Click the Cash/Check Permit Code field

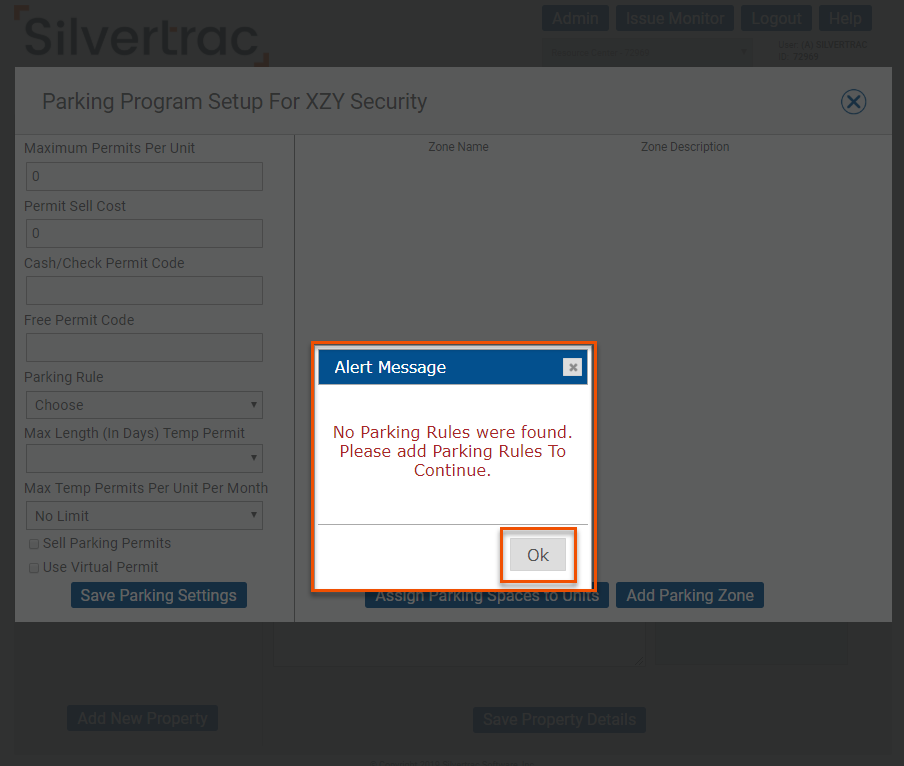(x=144, y=291)
